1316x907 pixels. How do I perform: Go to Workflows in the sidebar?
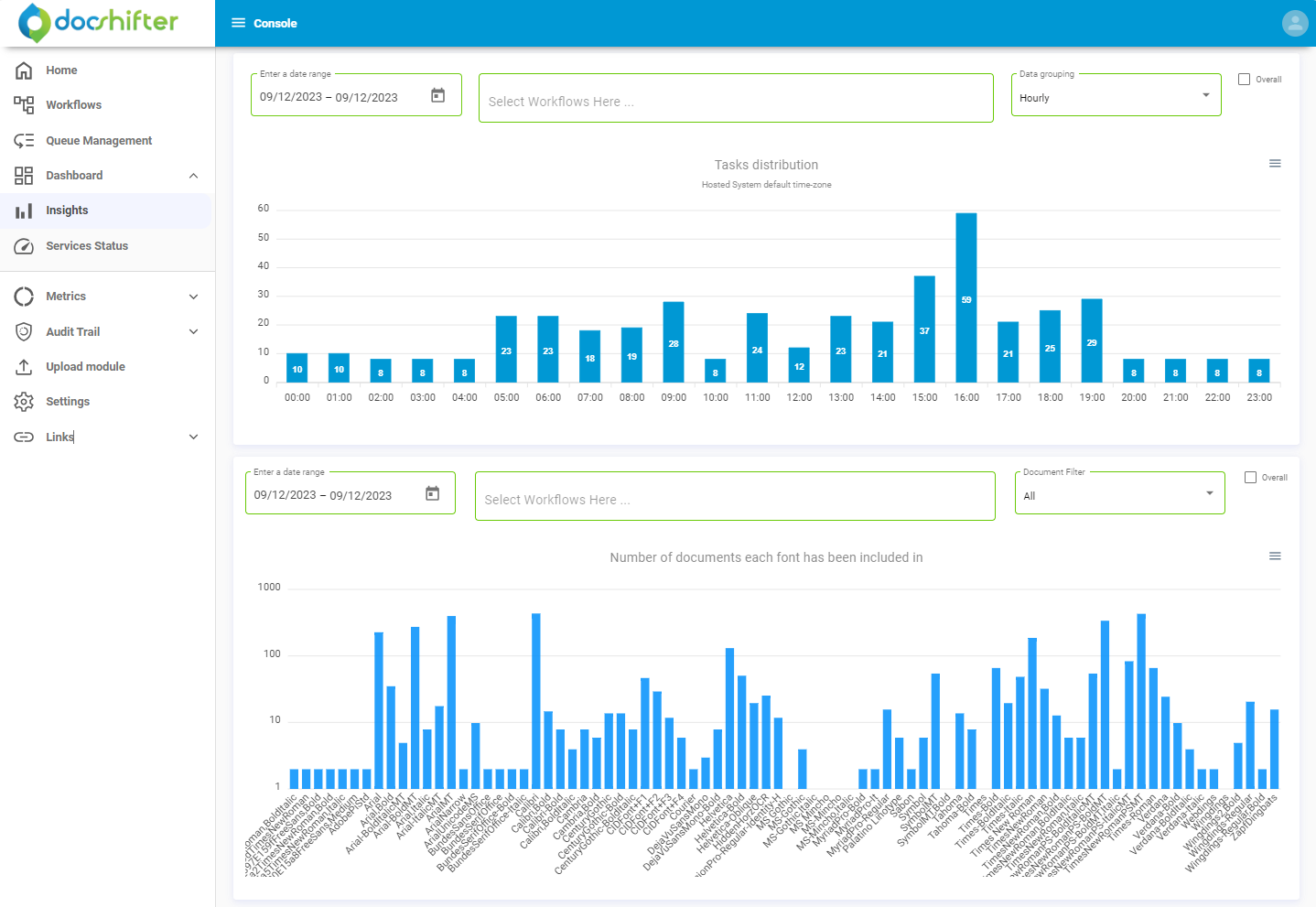click(73, 105)
